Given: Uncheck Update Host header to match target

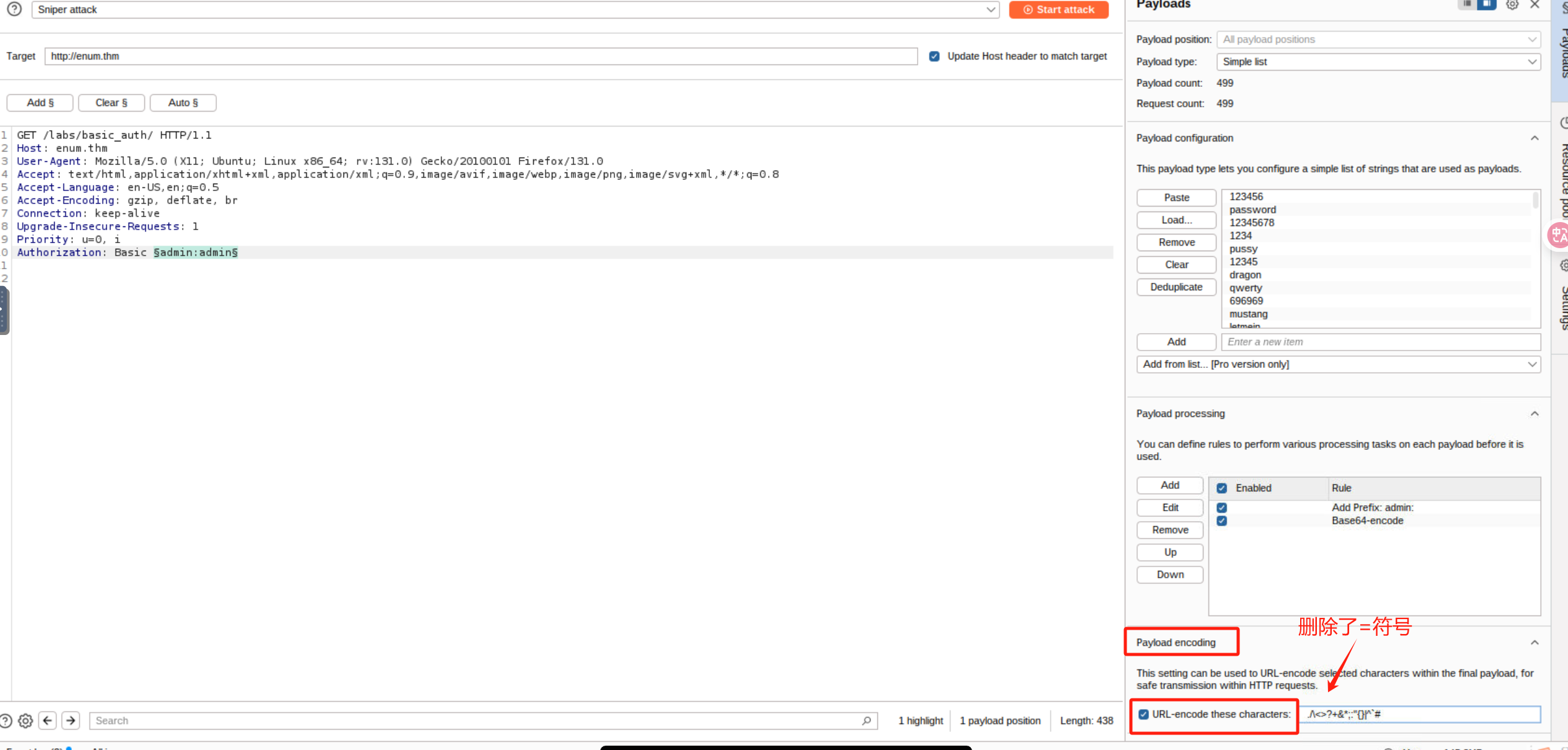Looking at the screenshot, I should [x=934, y=56].
